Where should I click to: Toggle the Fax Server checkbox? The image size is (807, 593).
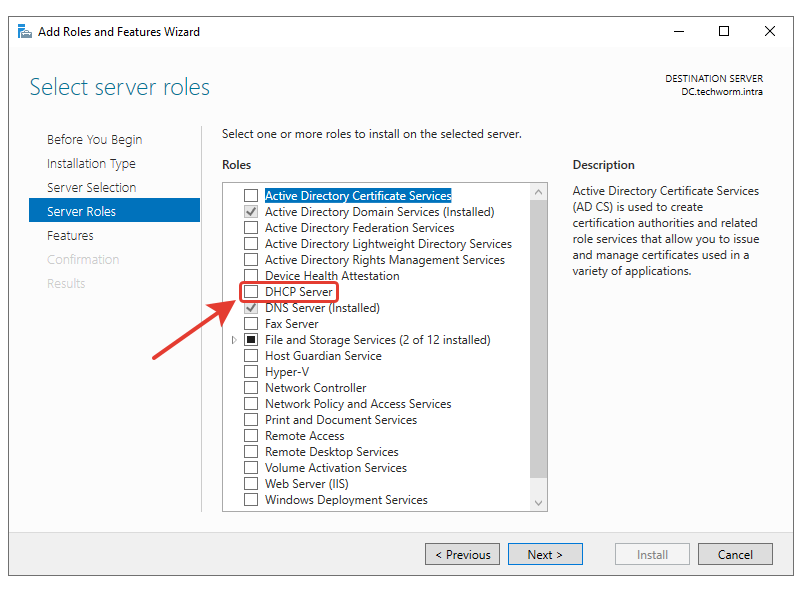coord(251,324)
